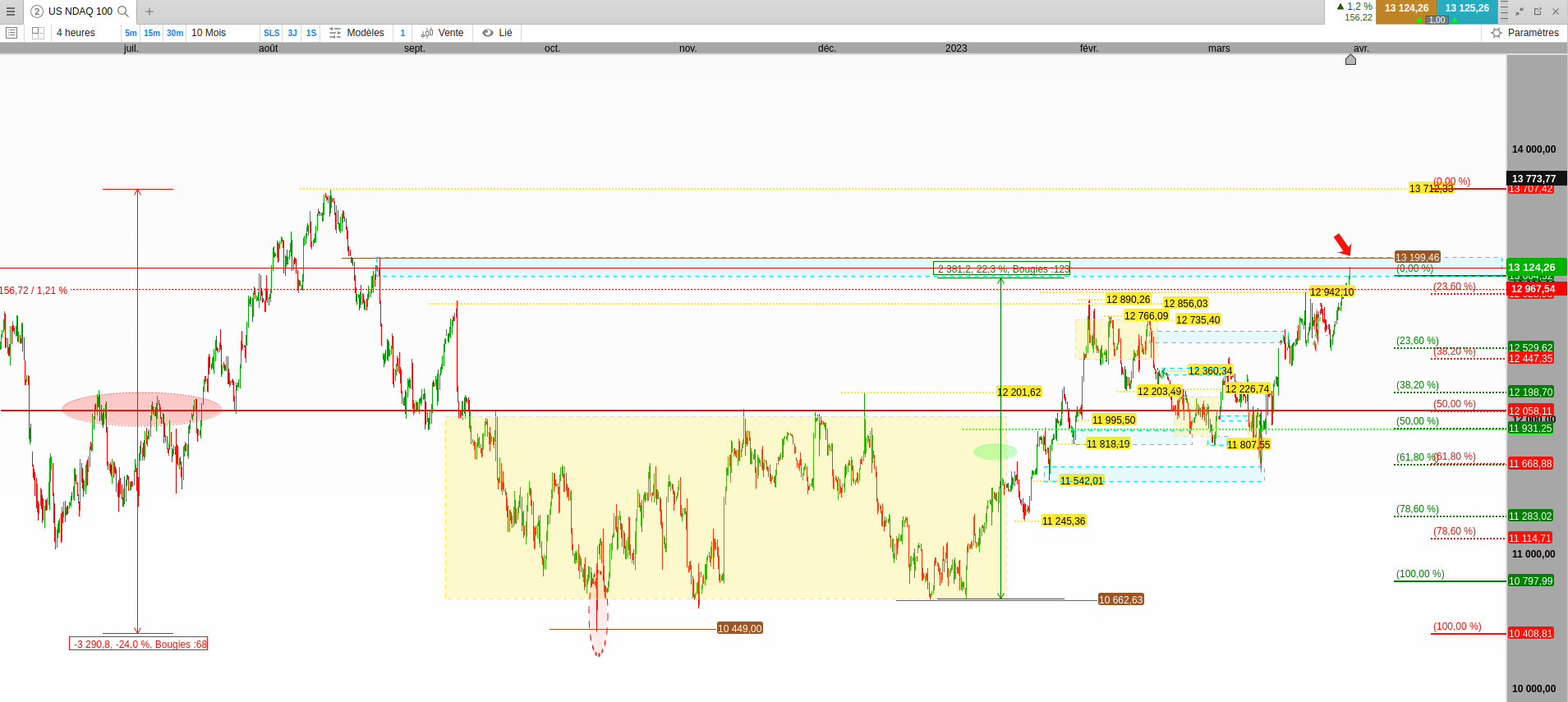Open Paramètres settings

(1533, 33)
